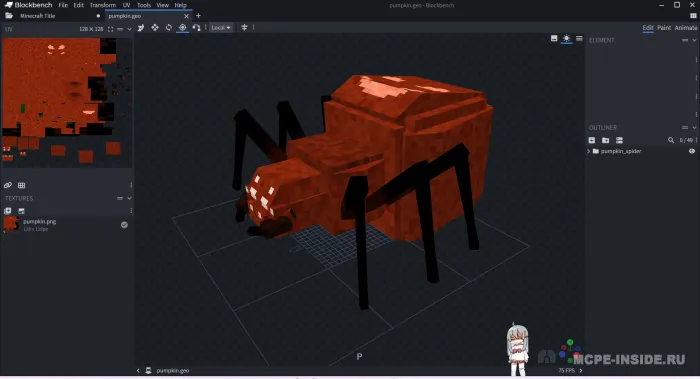Click the center/align icon next to Local
This screenshot has height=379, width=700.
244,28
